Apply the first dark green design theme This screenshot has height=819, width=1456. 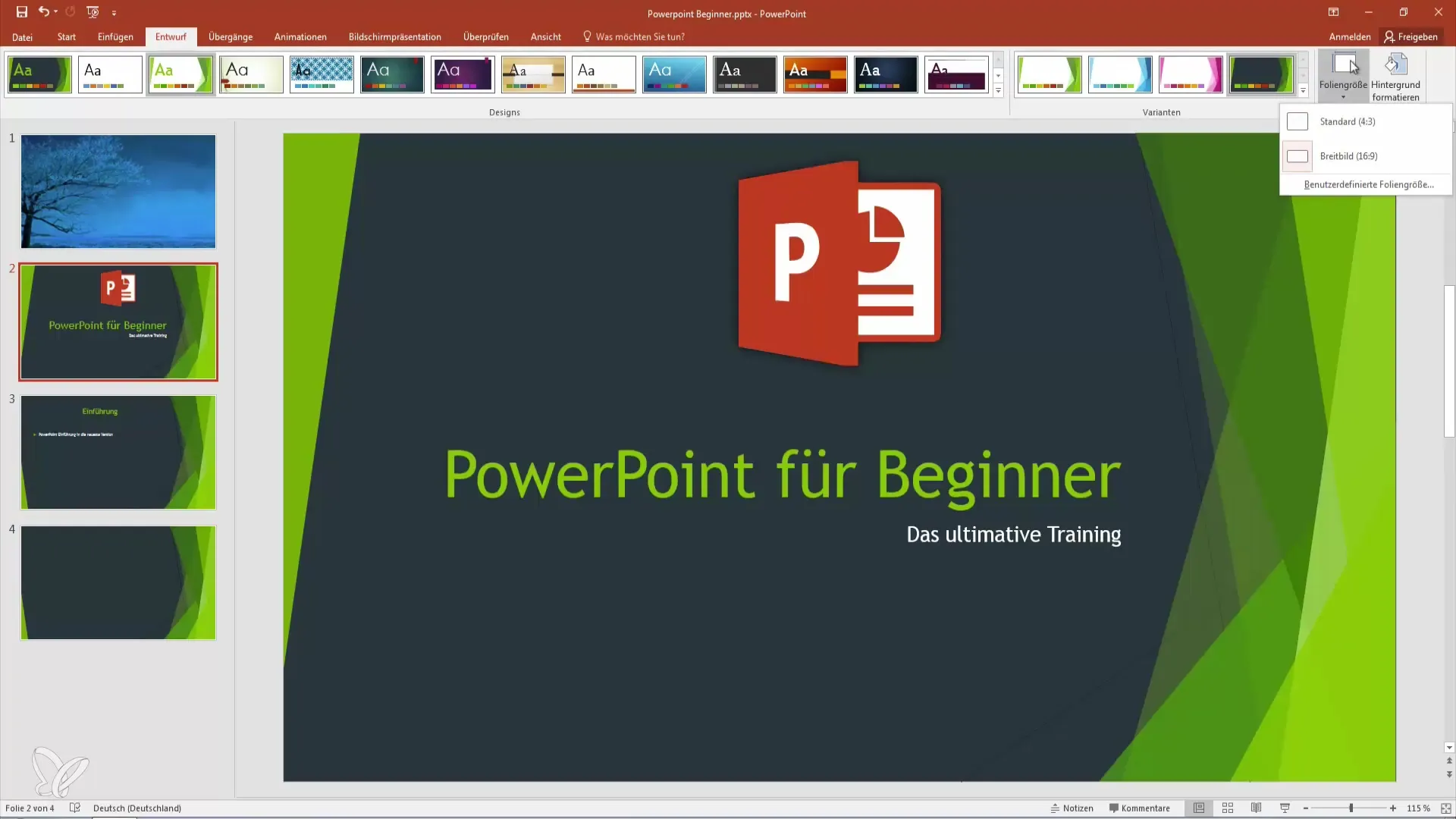39,74
